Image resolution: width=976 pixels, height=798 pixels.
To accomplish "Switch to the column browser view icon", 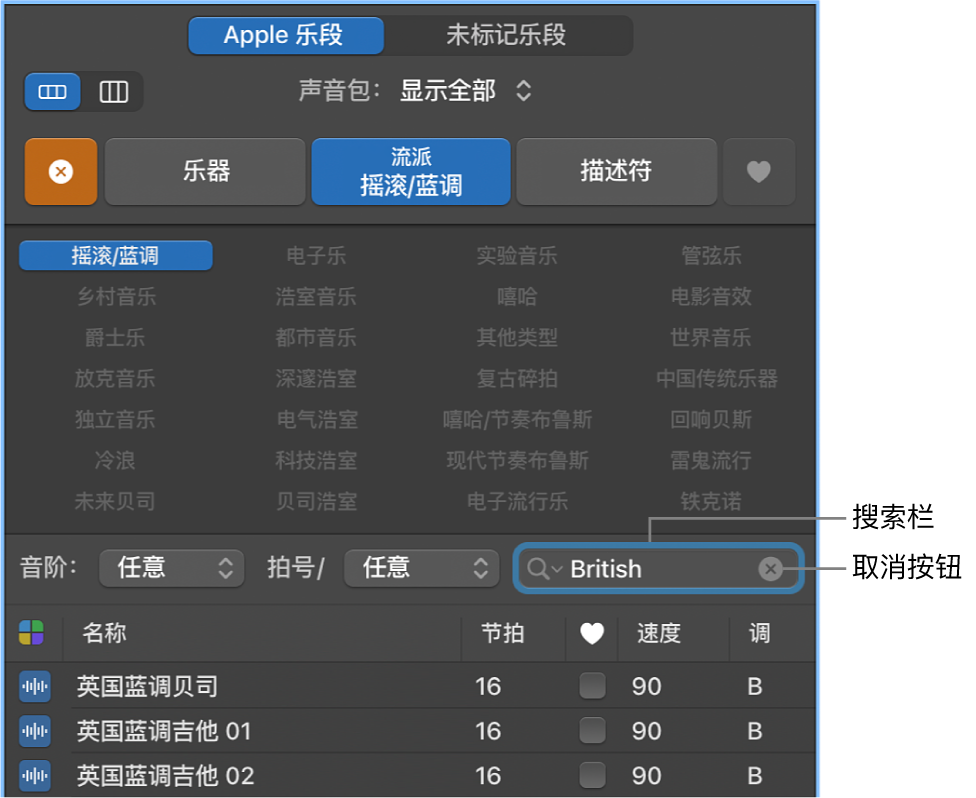I will [x=113, y=91].
